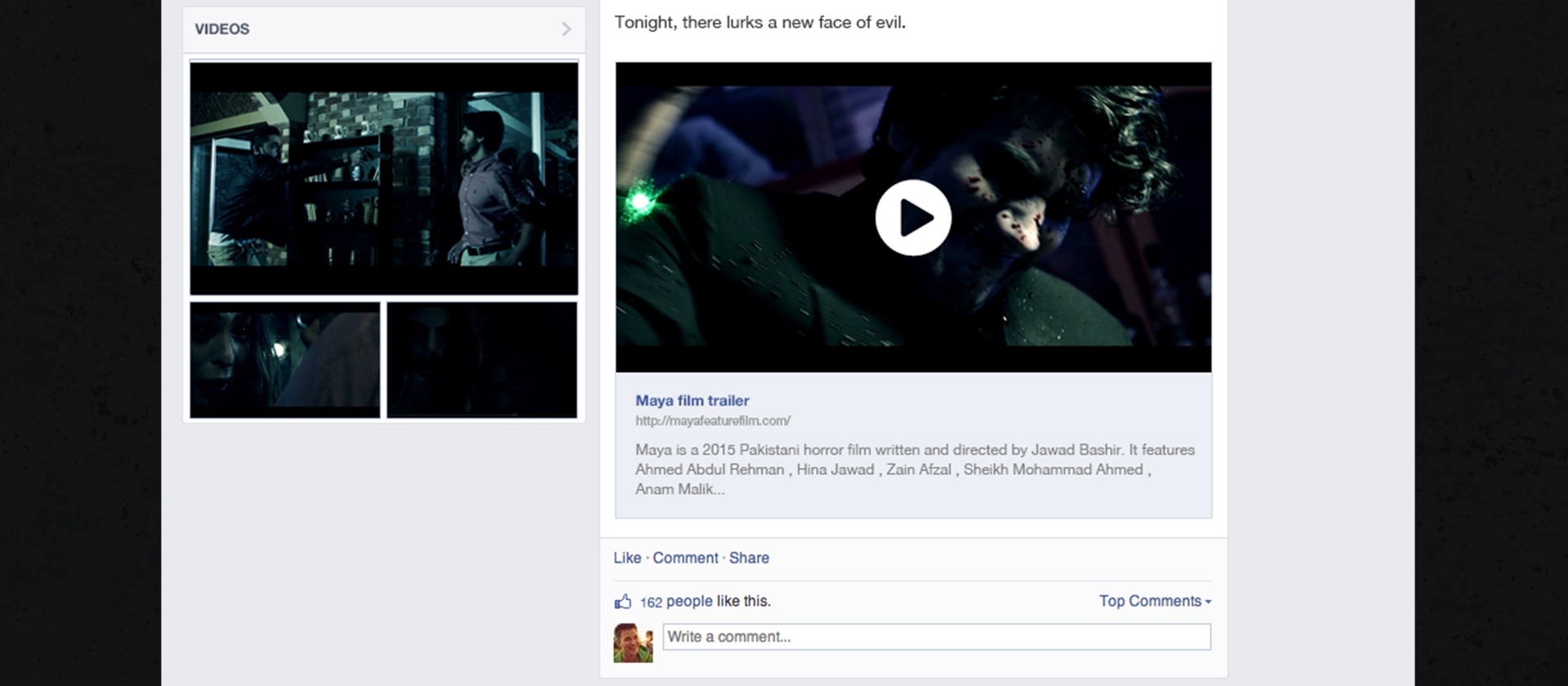Open the small thumbnail showing a woman's face

coord(285,359)
